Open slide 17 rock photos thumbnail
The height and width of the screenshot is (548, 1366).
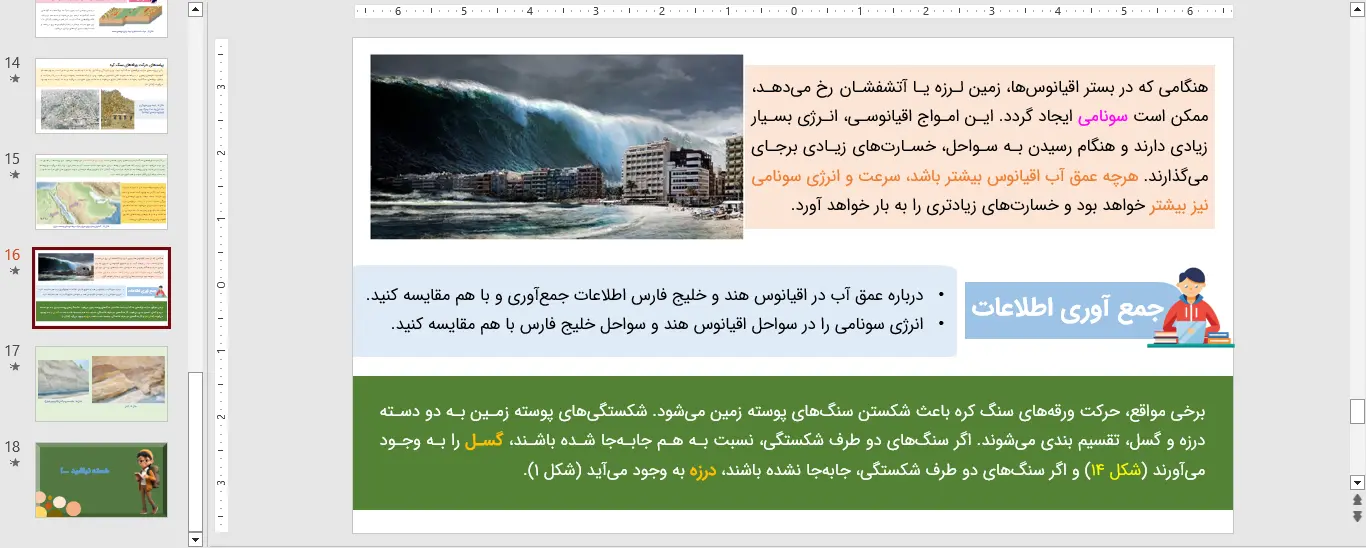click(101, 384)
